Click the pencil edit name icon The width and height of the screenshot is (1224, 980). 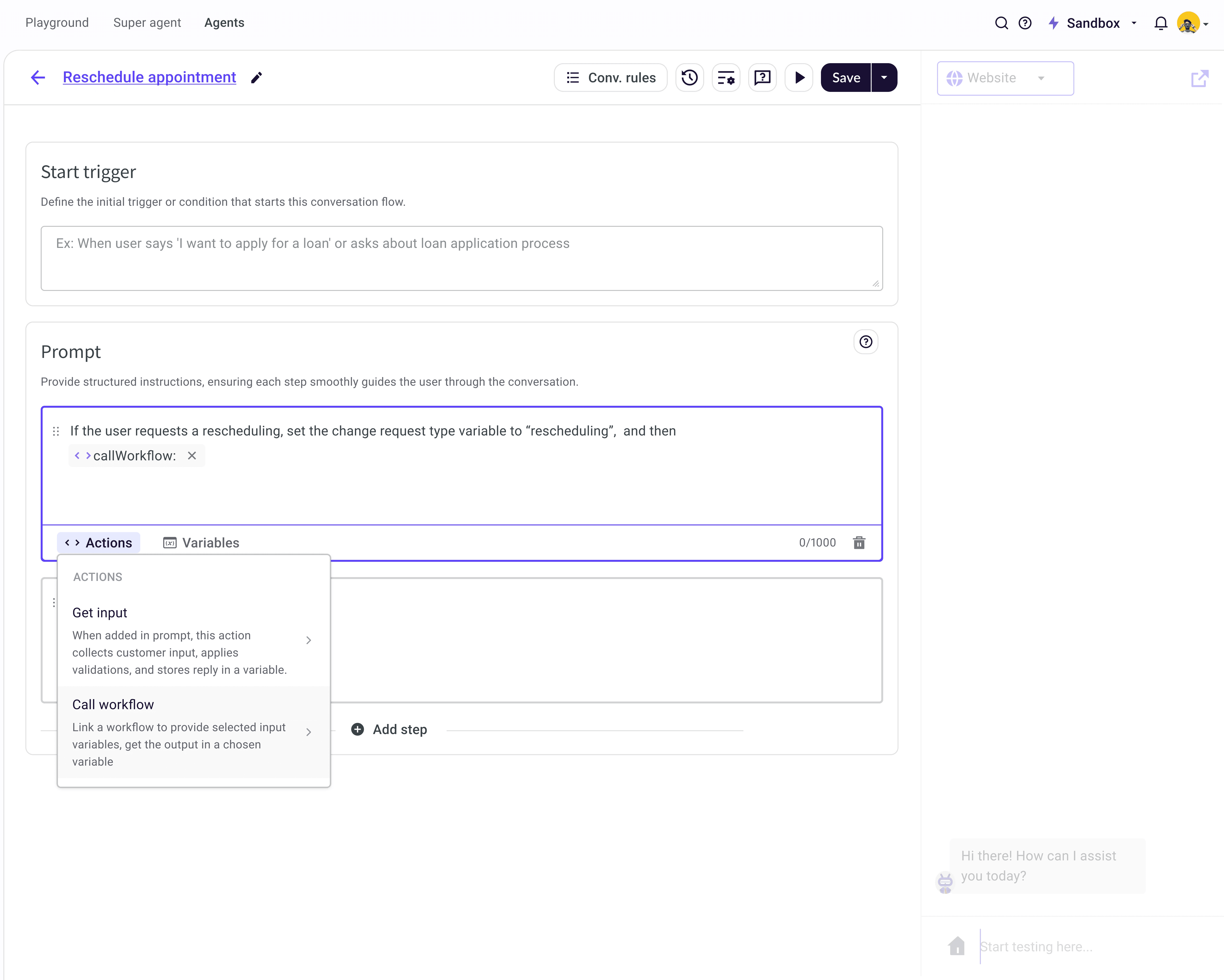click(257, 77)
